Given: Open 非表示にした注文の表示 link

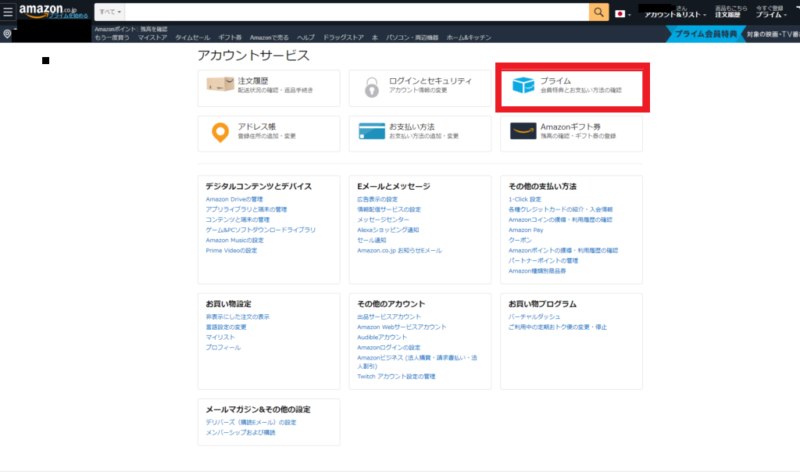Looking at the screenshot, I should [x=237, y=317].
